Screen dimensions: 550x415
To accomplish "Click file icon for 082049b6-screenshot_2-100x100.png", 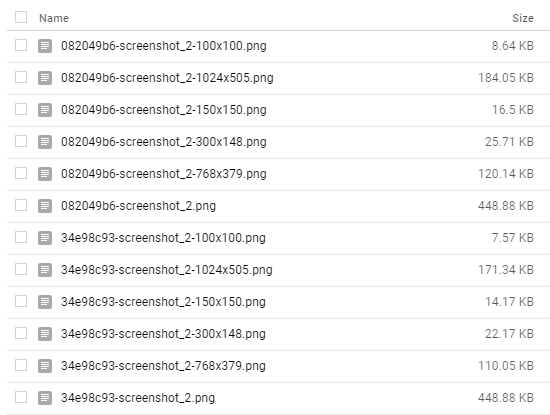I will (45, 46).
